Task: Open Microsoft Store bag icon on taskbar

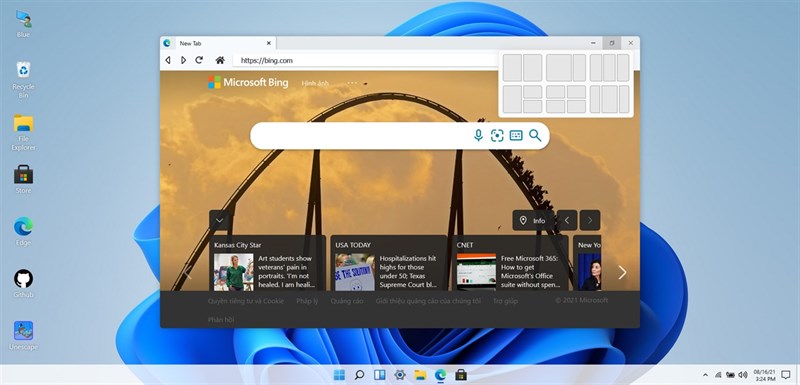Action: [461, 375]
